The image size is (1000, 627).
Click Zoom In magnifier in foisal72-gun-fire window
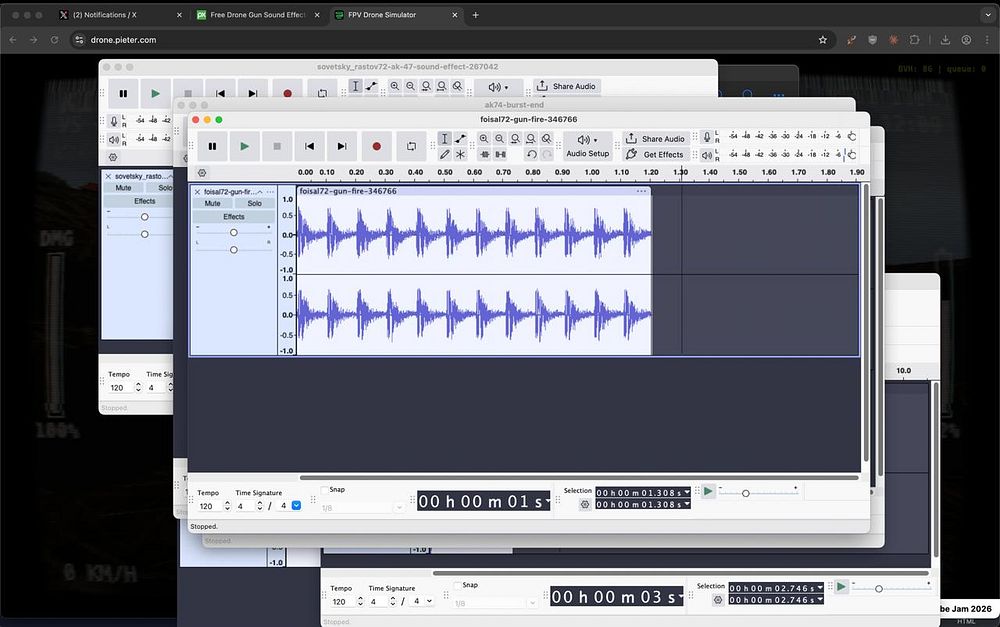pos(484,139)
